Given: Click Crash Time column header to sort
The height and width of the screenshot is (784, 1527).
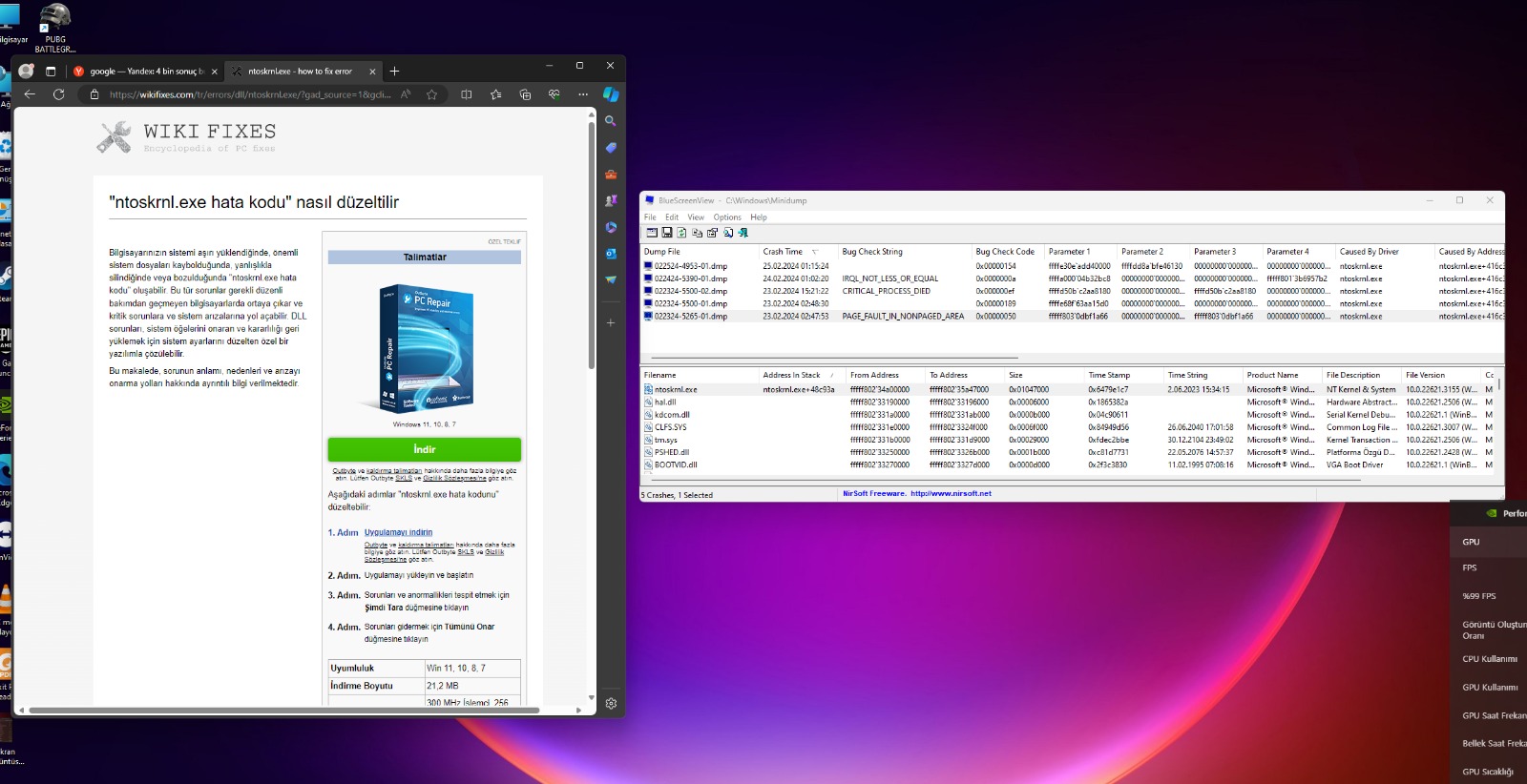Looking at the screenshot, I should pyautogui.click(x=783, y=252).
